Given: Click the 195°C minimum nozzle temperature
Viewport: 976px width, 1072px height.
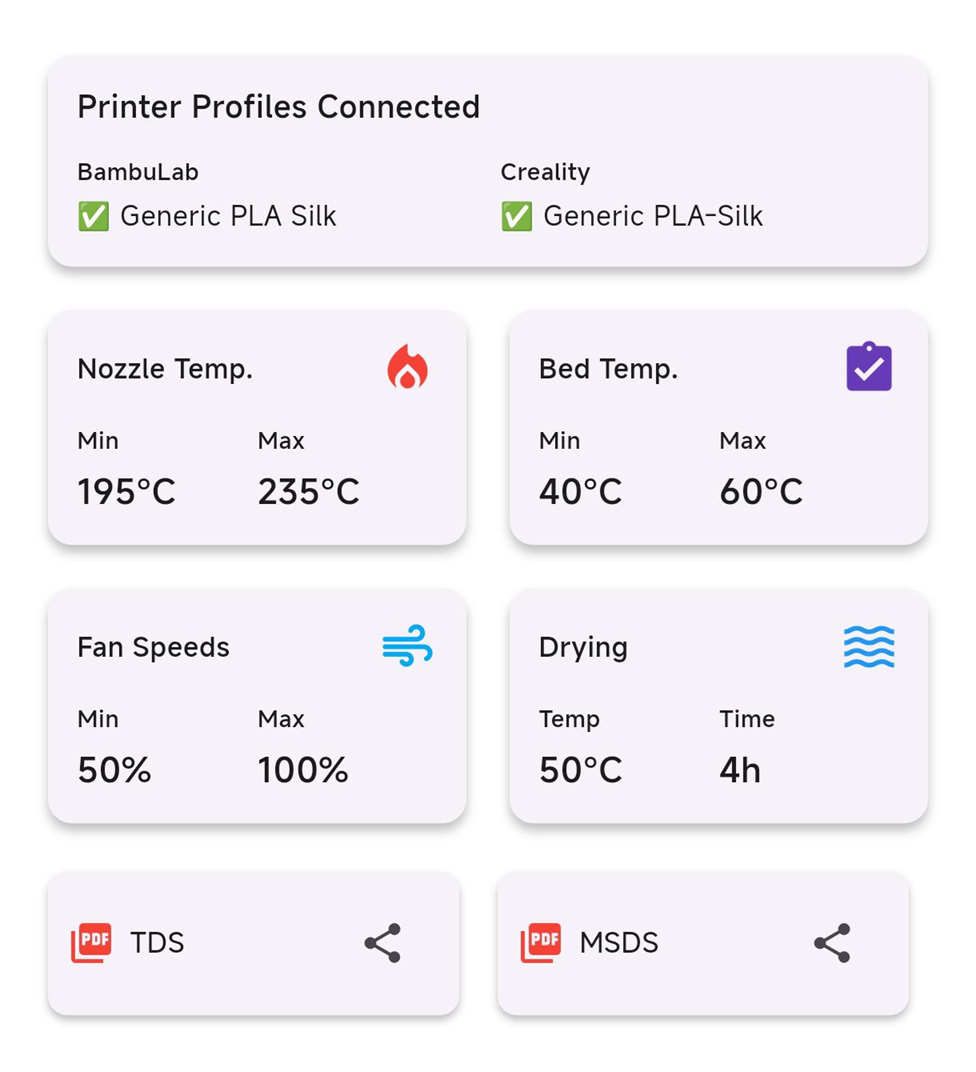Looking at the screenshot, I should click(126, 492).
